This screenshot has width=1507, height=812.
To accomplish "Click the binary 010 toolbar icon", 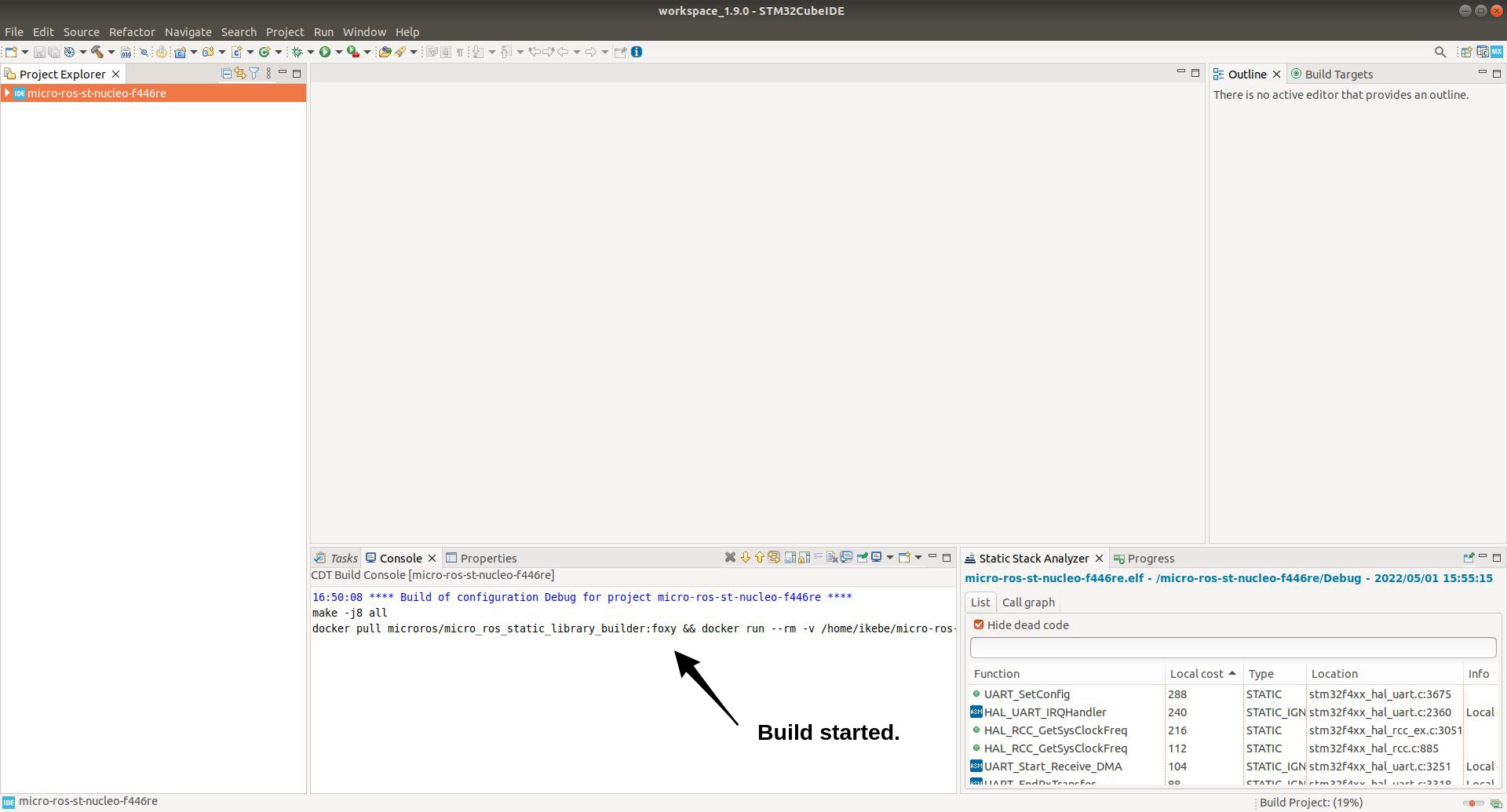I will (126, 52).
